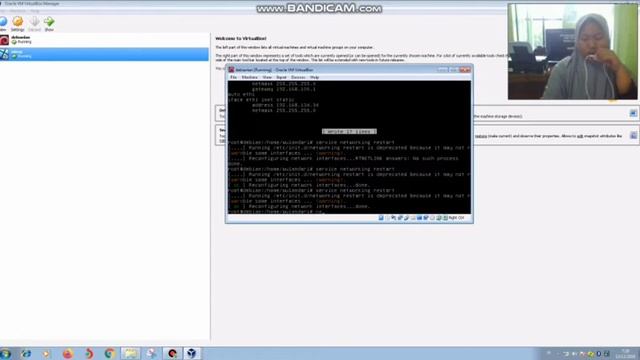Switch to VirtualBox cube taskbar icon
The width and height of the screenshot is (640, 360).
[191, 353]
